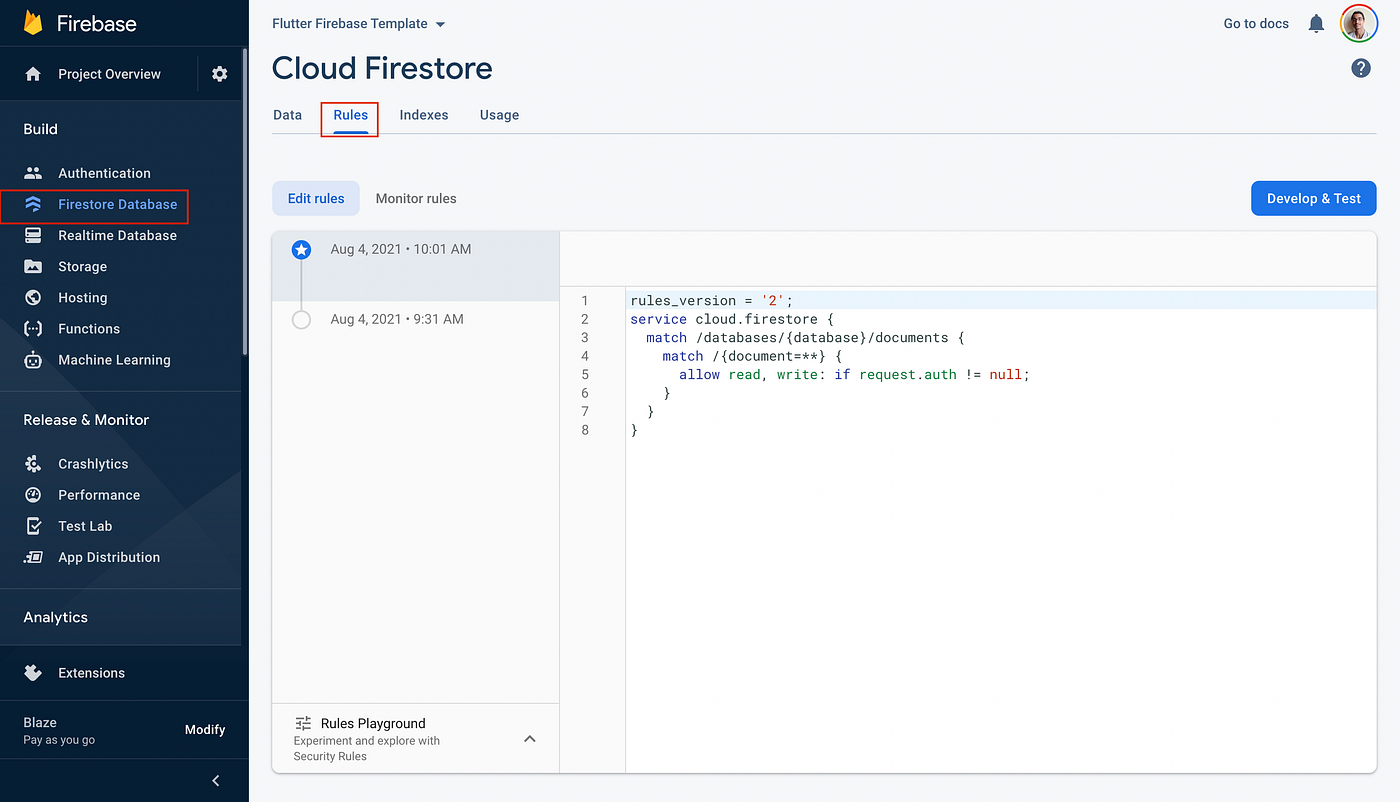Click the Go to docs link
The height and width of the screenshot is (802, 1400).
pyautogui.click(x=1255, y=23)
